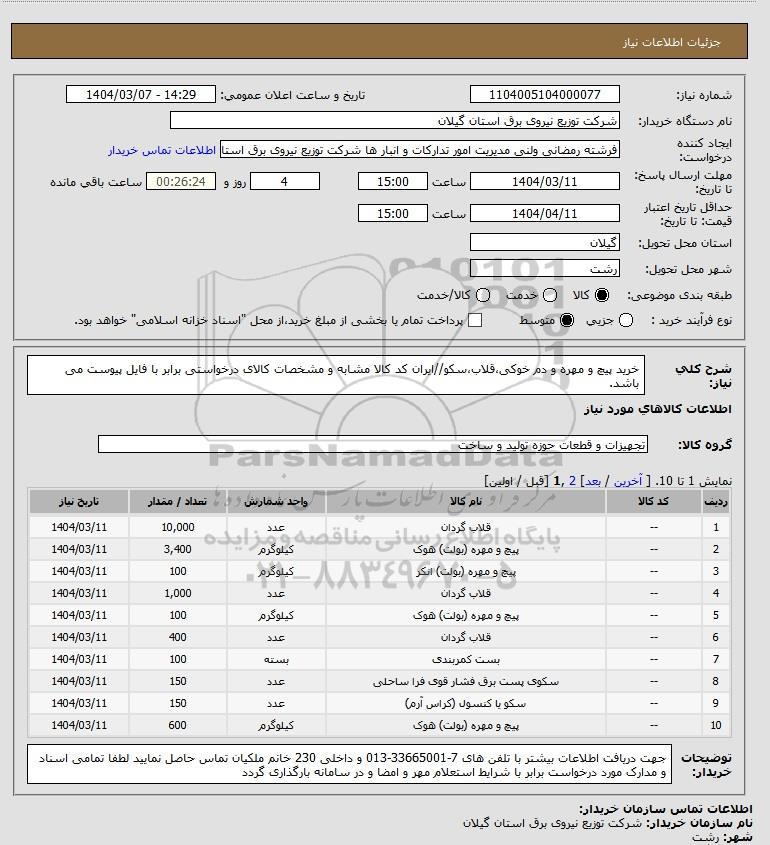Click the delivery province field گیلان
Image resolution: width=770 pixels, height=845 pixels.
[545, 243]
